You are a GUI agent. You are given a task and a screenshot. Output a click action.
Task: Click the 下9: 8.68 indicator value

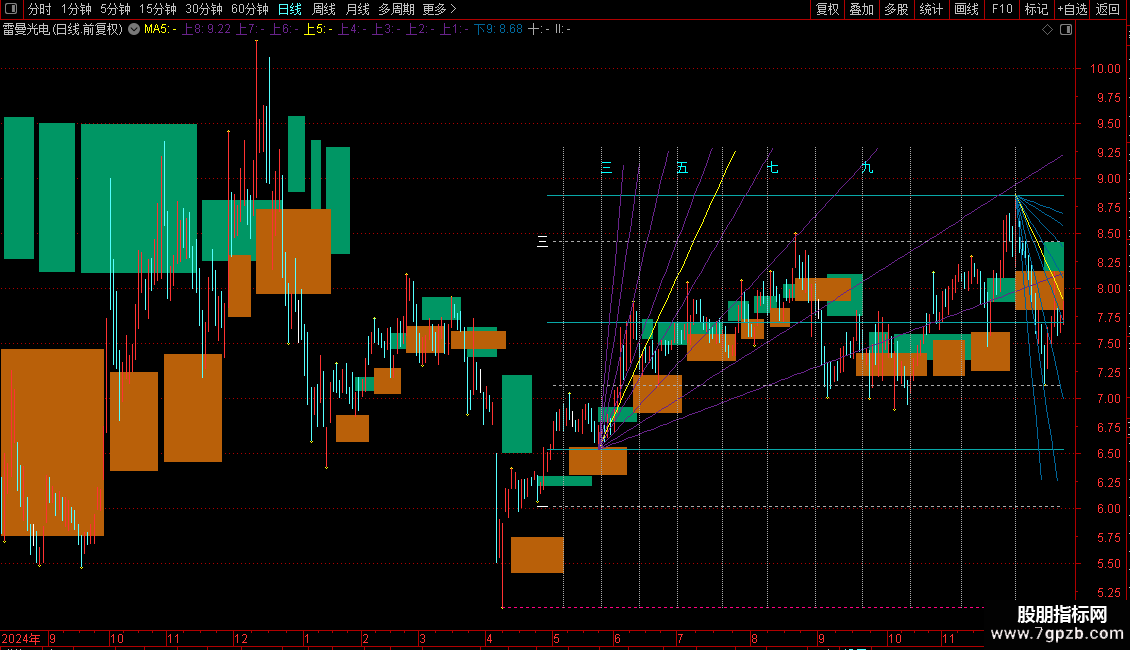tap(498, 30)
